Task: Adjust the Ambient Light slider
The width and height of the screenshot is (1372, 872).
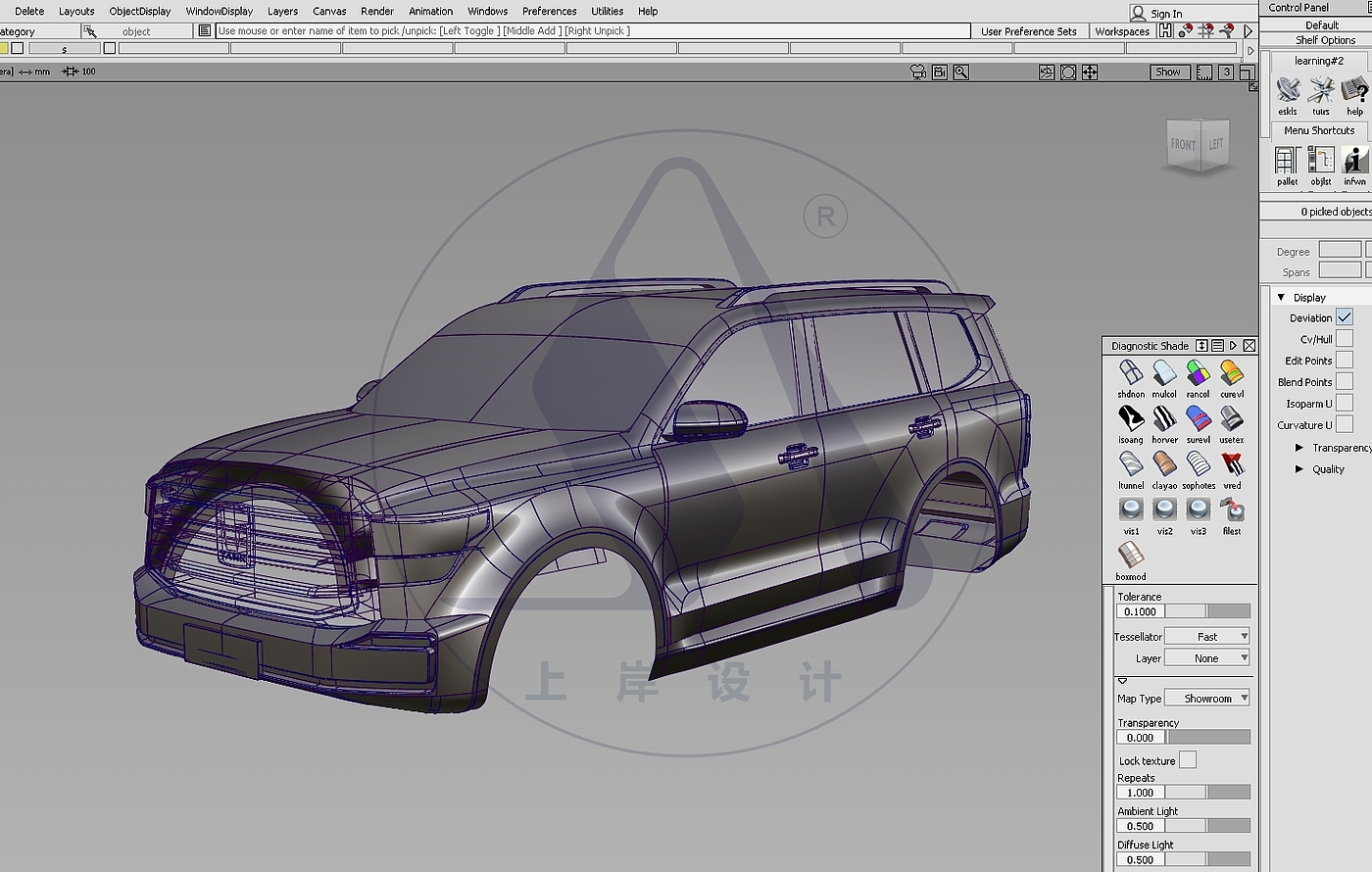Action: tap(1207, 826)
